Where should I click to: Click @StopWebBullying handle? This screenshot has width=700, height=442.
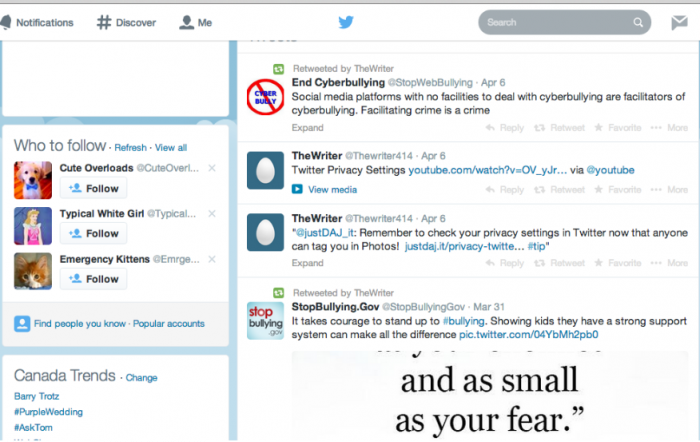pyautogui.click(x=430, y=83)
